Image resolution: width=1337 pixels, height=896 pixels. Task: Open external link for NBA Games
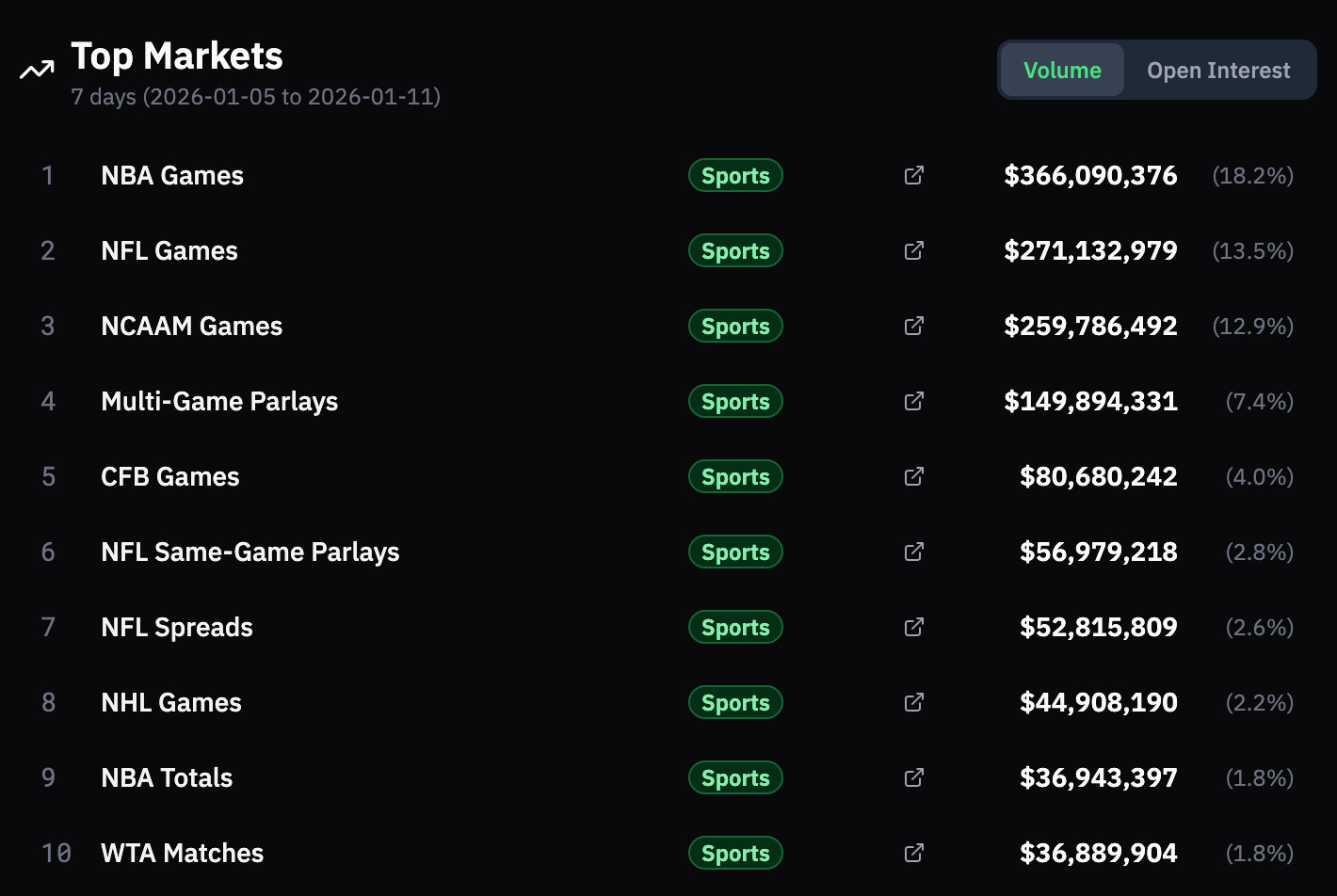pos(913,175)
